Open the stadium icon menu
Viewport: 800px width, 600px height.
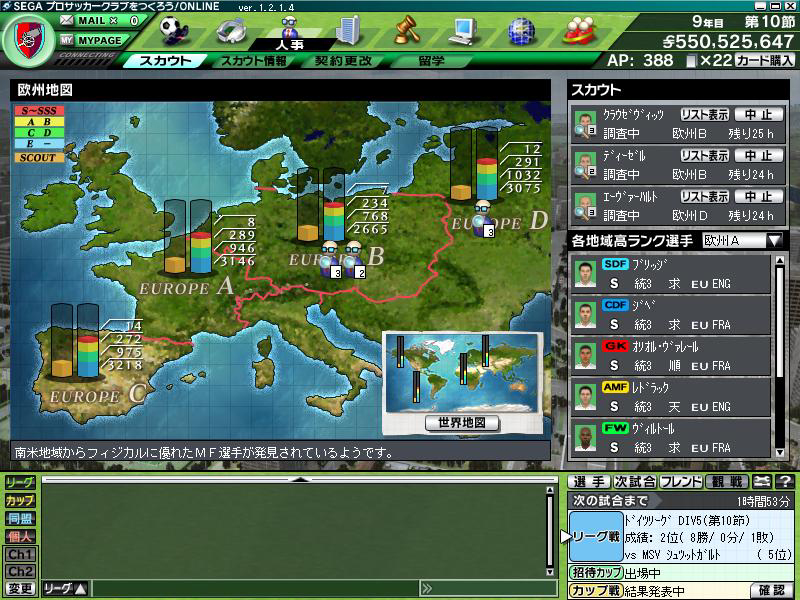click(x=234, y=30)
